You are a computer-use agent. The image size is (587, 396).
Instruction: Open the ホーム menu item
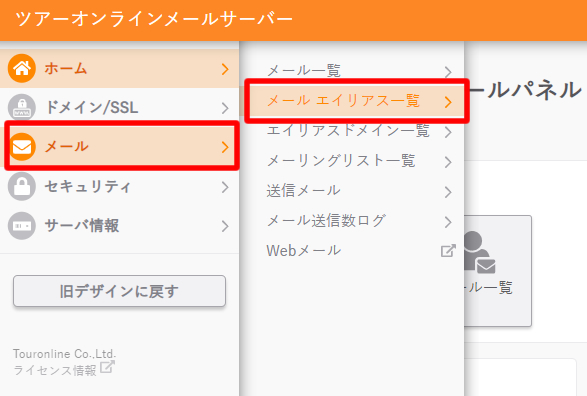119,68
